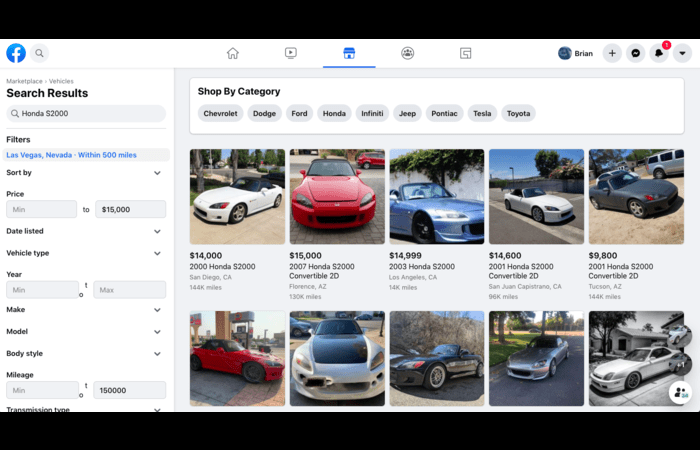This screenshot has width=700, height=450.
Task: Click the Mileage Min field
Action: pos(42,390)
